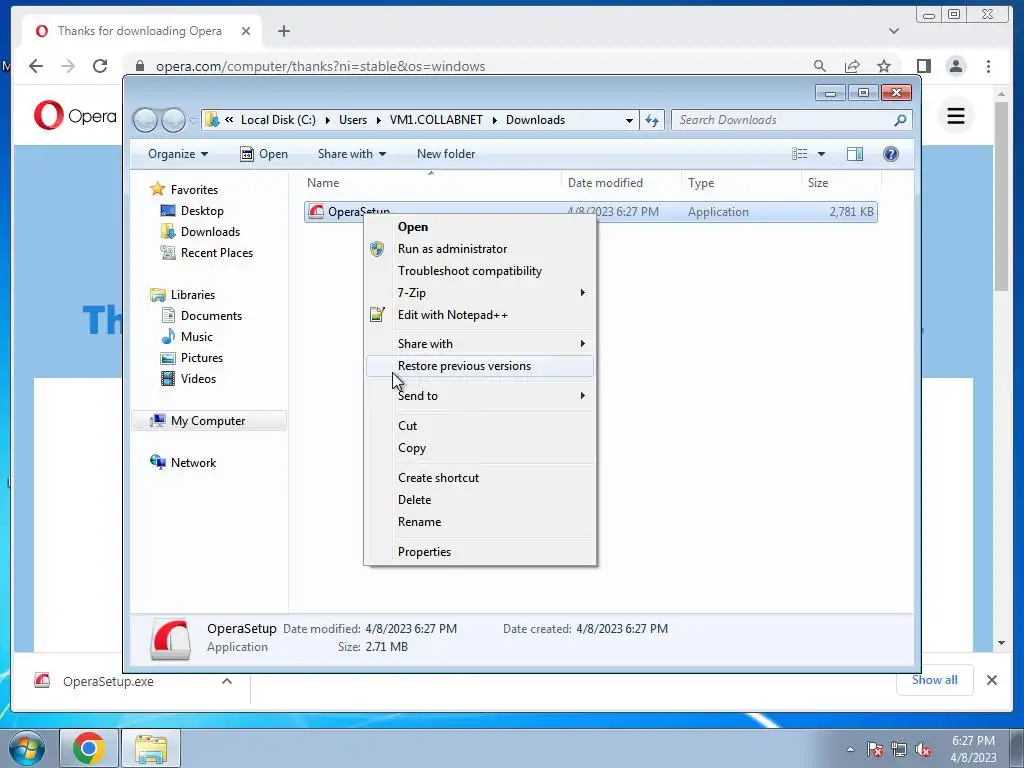Click the Chrome back arrow
Screen dimensions: 1024x768
click(36, 66)
